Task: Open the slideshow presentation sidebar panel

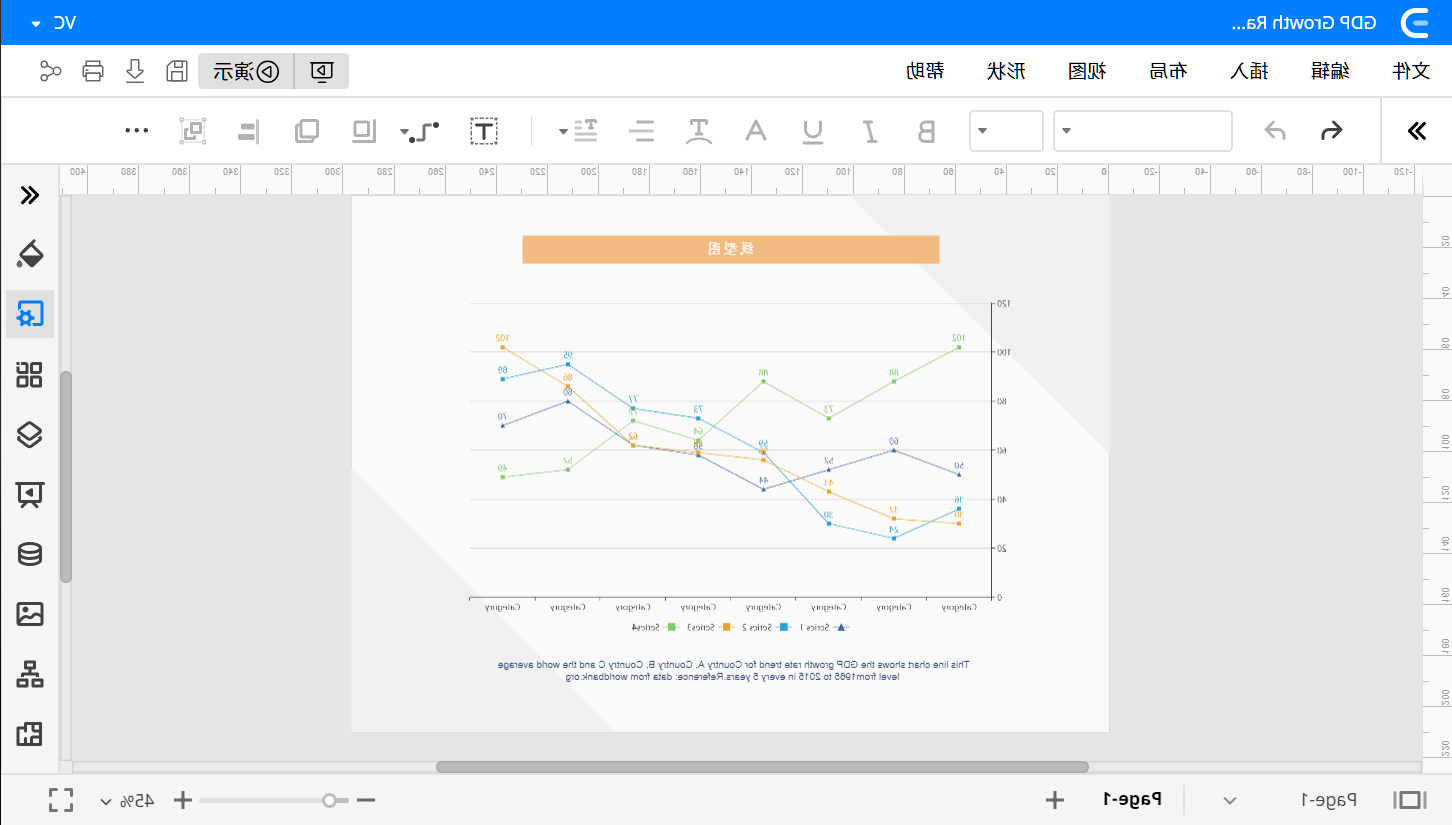Action: point(30,494)
